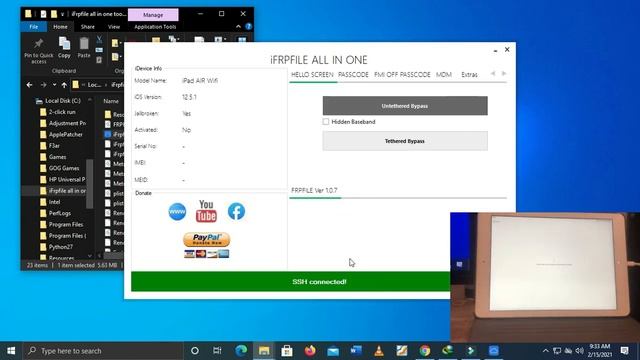Open Explorer Help question mark icon
The height and width of the screenshot is (360, 640).
(x=249, y=27)
